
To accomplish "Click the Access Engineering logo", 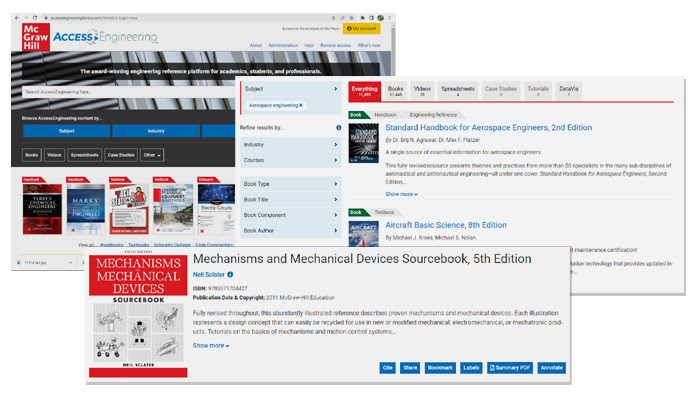I will (105, 37).
